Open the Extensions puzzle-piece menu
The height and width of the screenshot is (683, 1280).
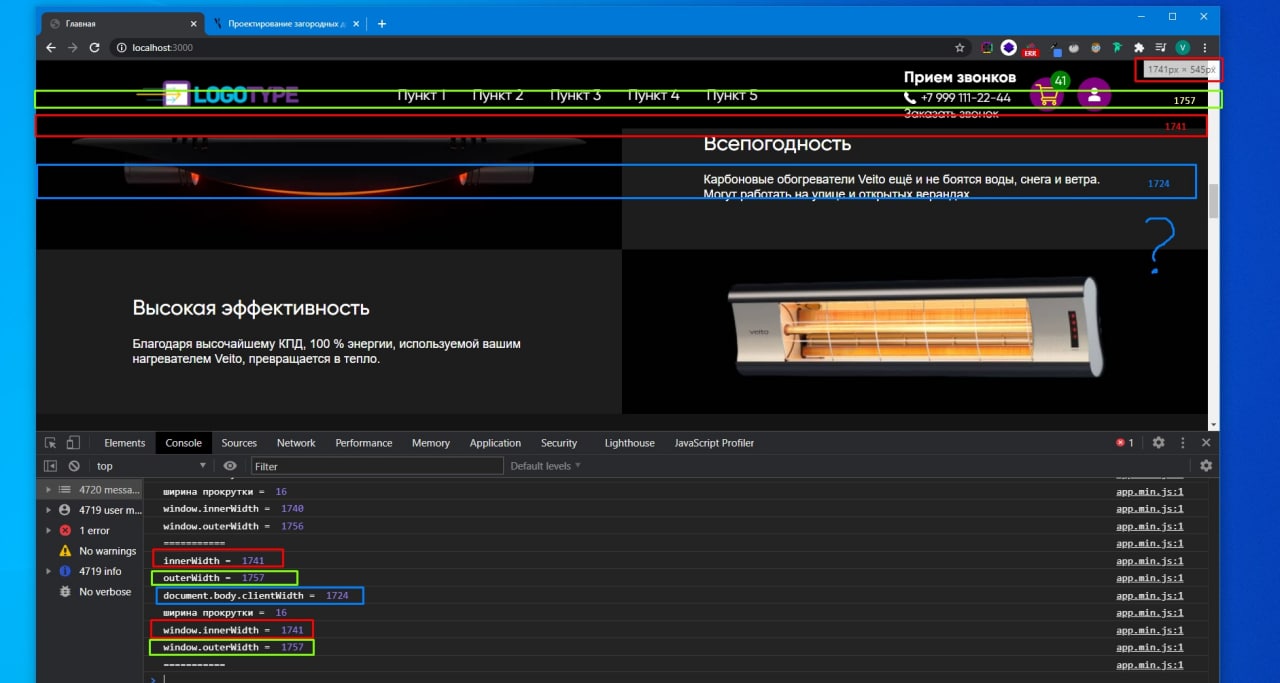(x=1138, y=47)
